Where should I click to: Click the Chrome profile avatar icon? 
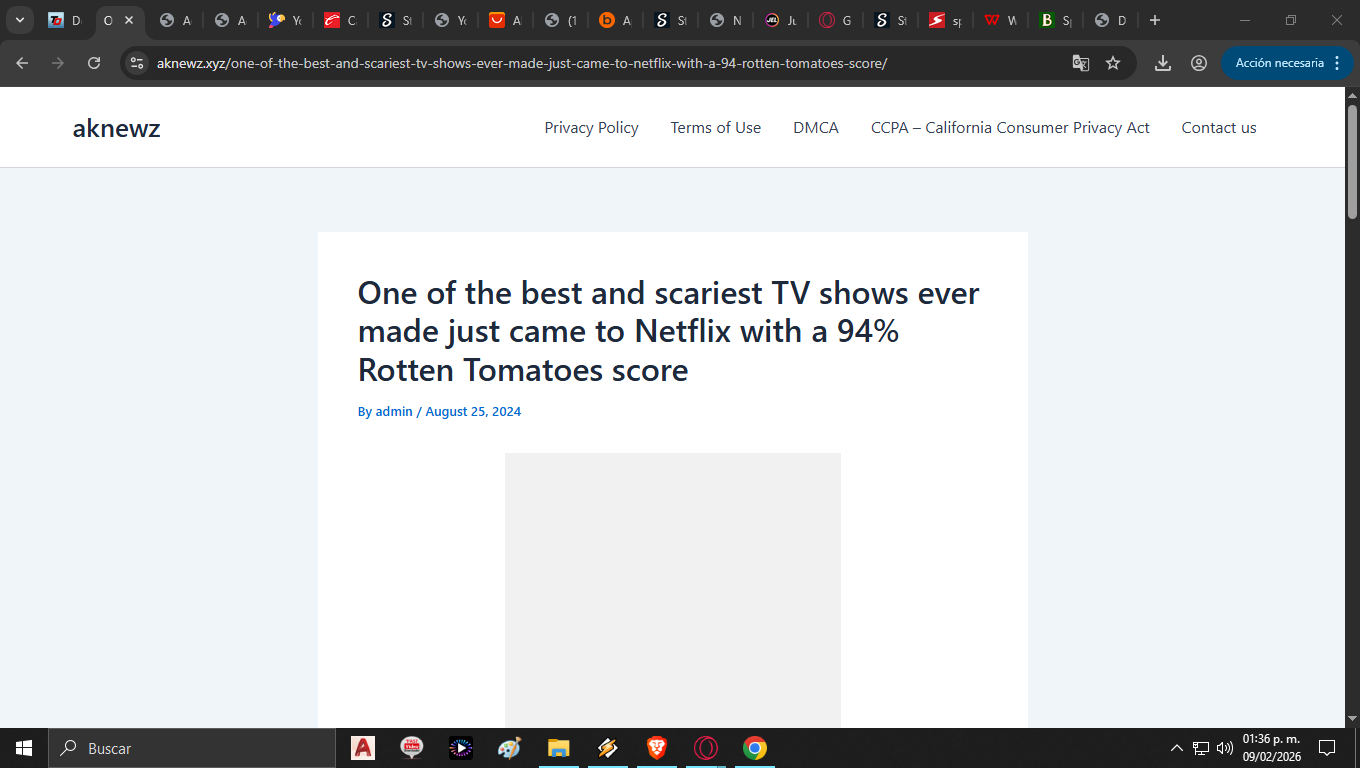[x=1199, y=63]
